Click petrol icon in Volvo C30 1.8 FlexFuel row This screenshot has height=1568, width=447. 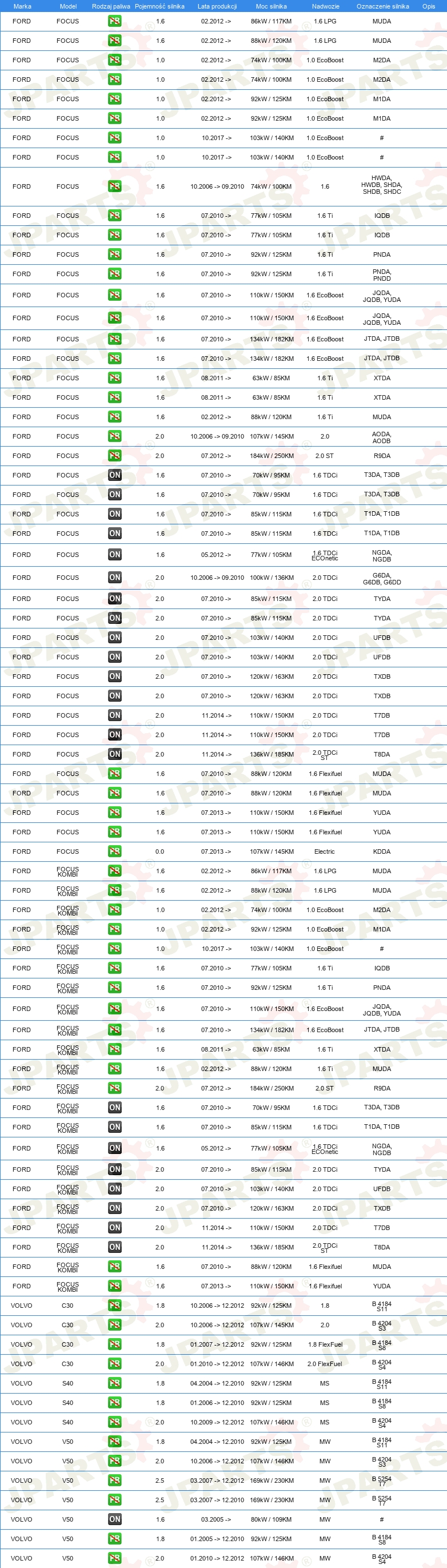[x=114, y=1344]
